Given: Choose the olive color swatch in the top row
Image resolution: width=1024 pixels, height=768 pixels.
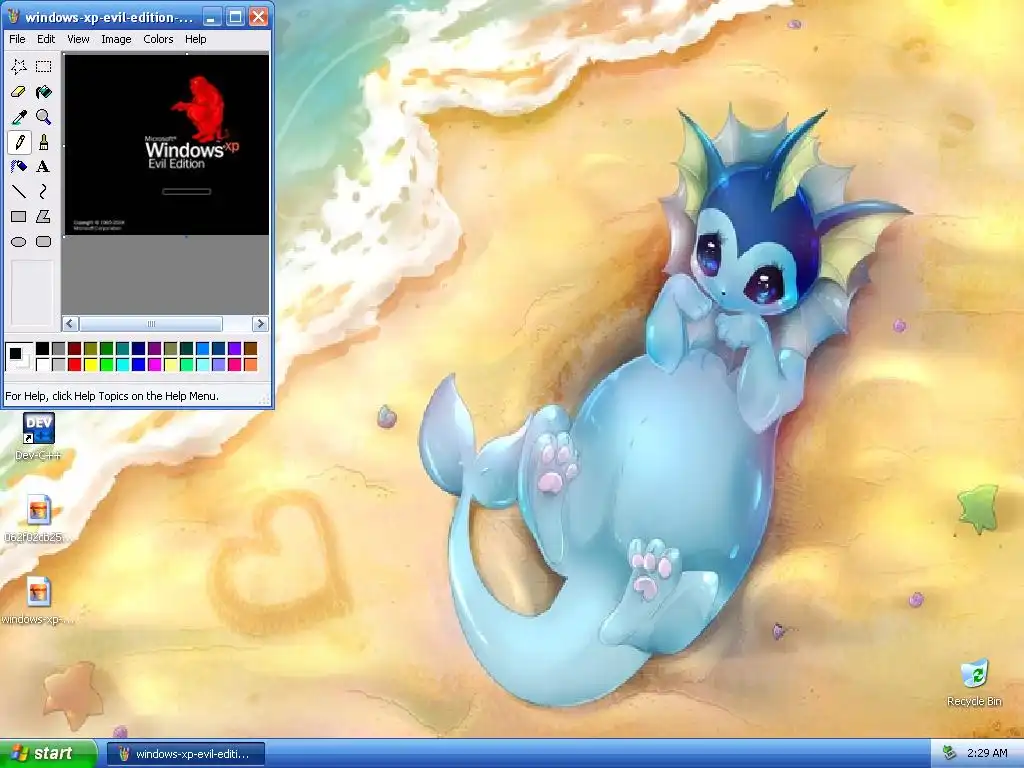Looking at the screenshot, I should [91, 349].
